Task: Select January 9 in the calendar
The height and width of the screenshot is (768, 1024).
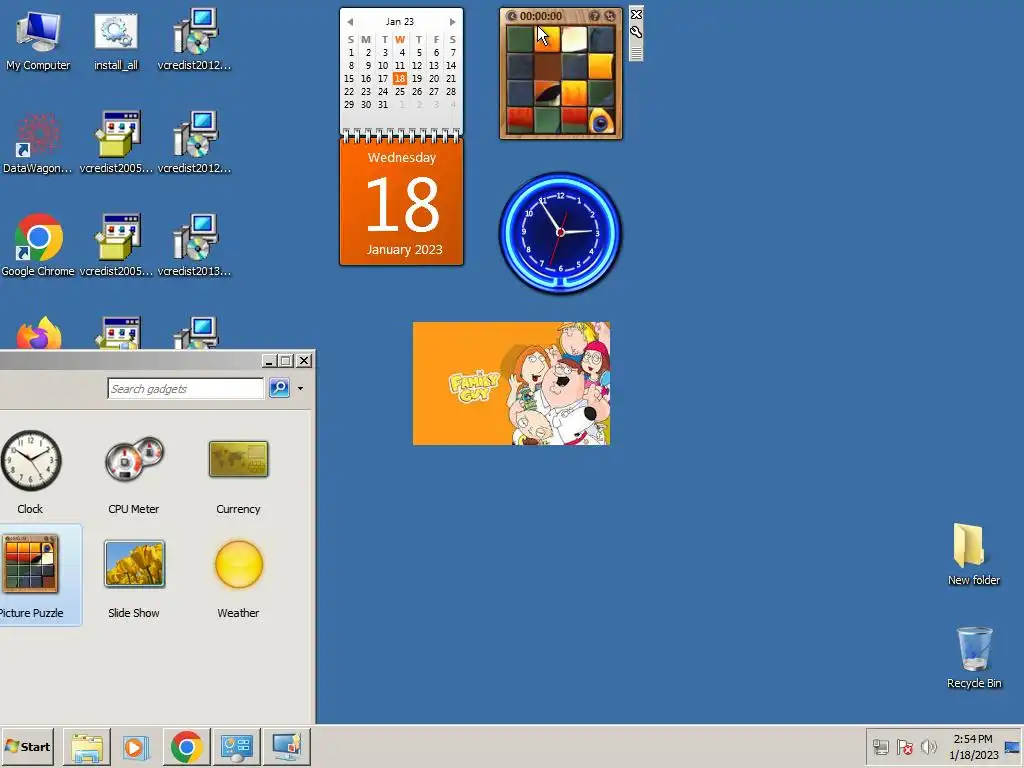Action: (x=368, y=65)
